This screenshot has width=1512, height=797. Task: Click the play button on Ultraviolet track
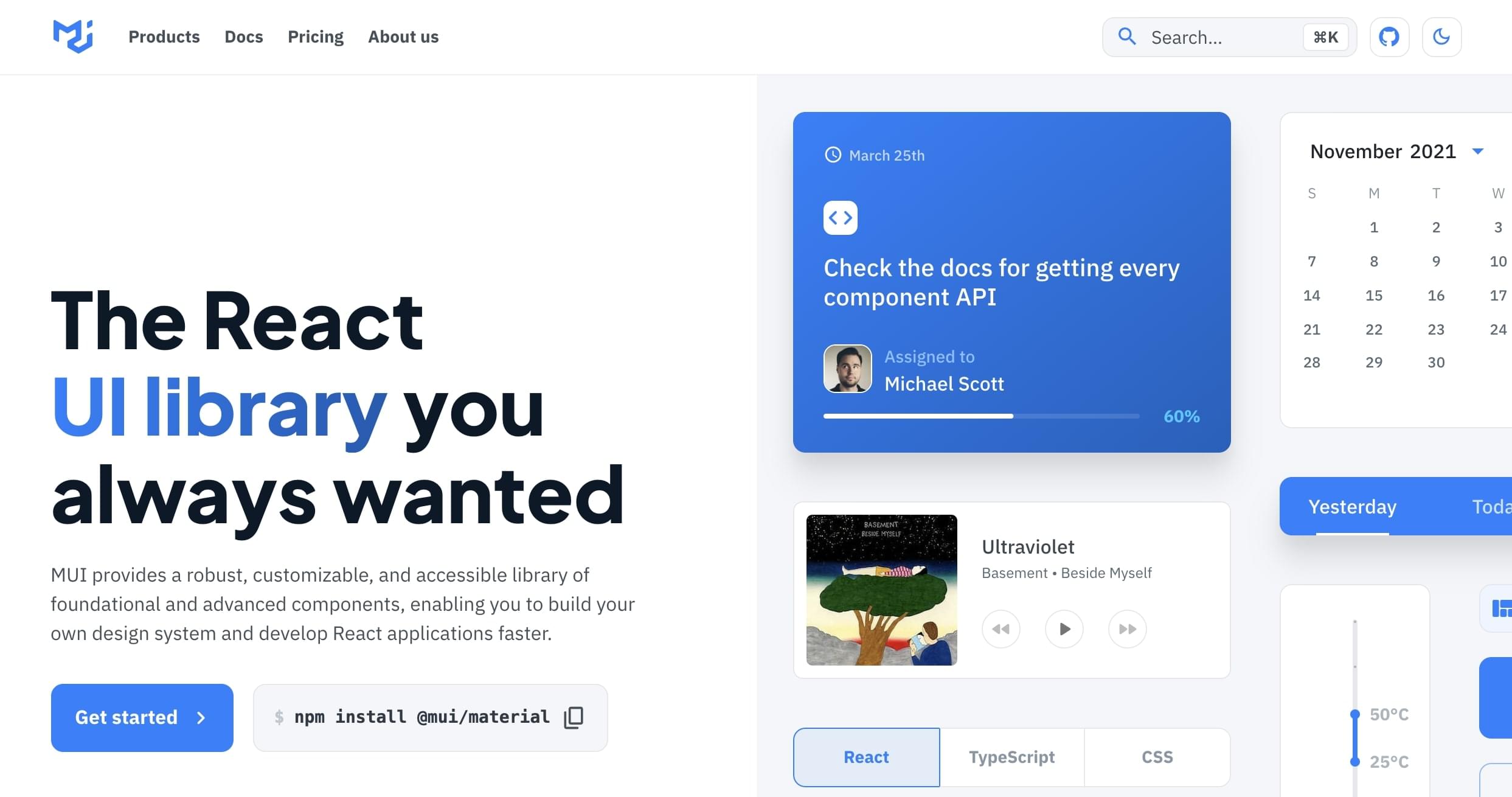click(1063, 628)
